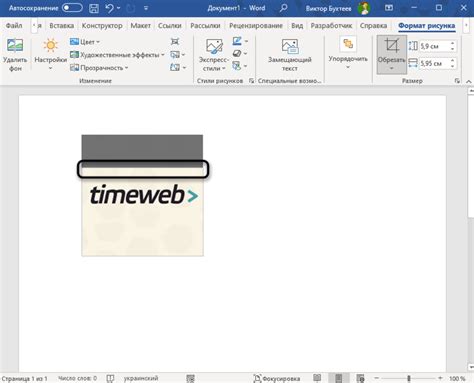Open the Экспресс-стили gallery button
This screenshot has height=383, width=474.
pos(214,55)
